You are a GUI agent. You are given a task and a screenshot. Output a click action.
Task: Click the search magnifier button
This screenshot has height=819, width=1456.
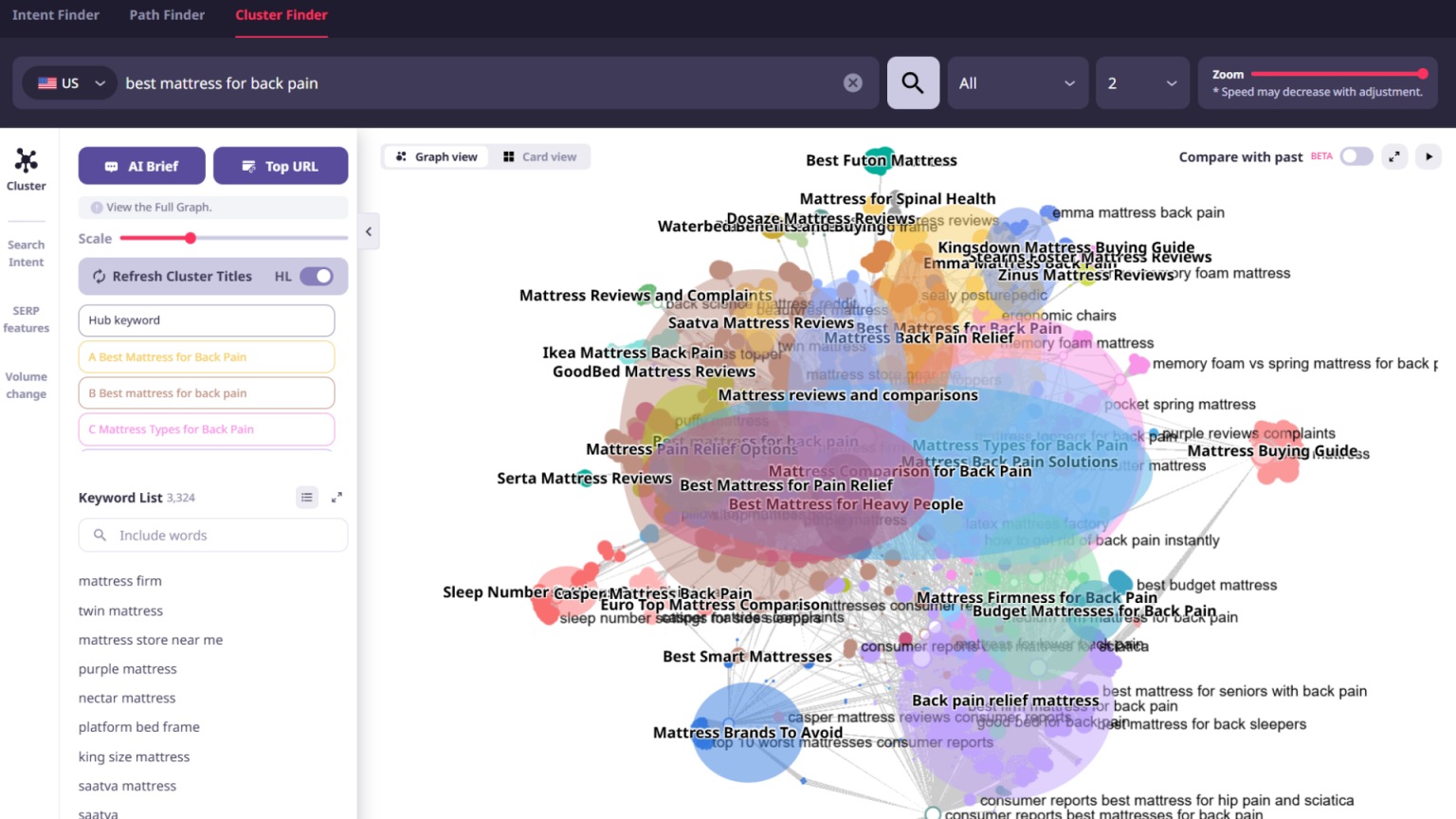coord(912,83)
